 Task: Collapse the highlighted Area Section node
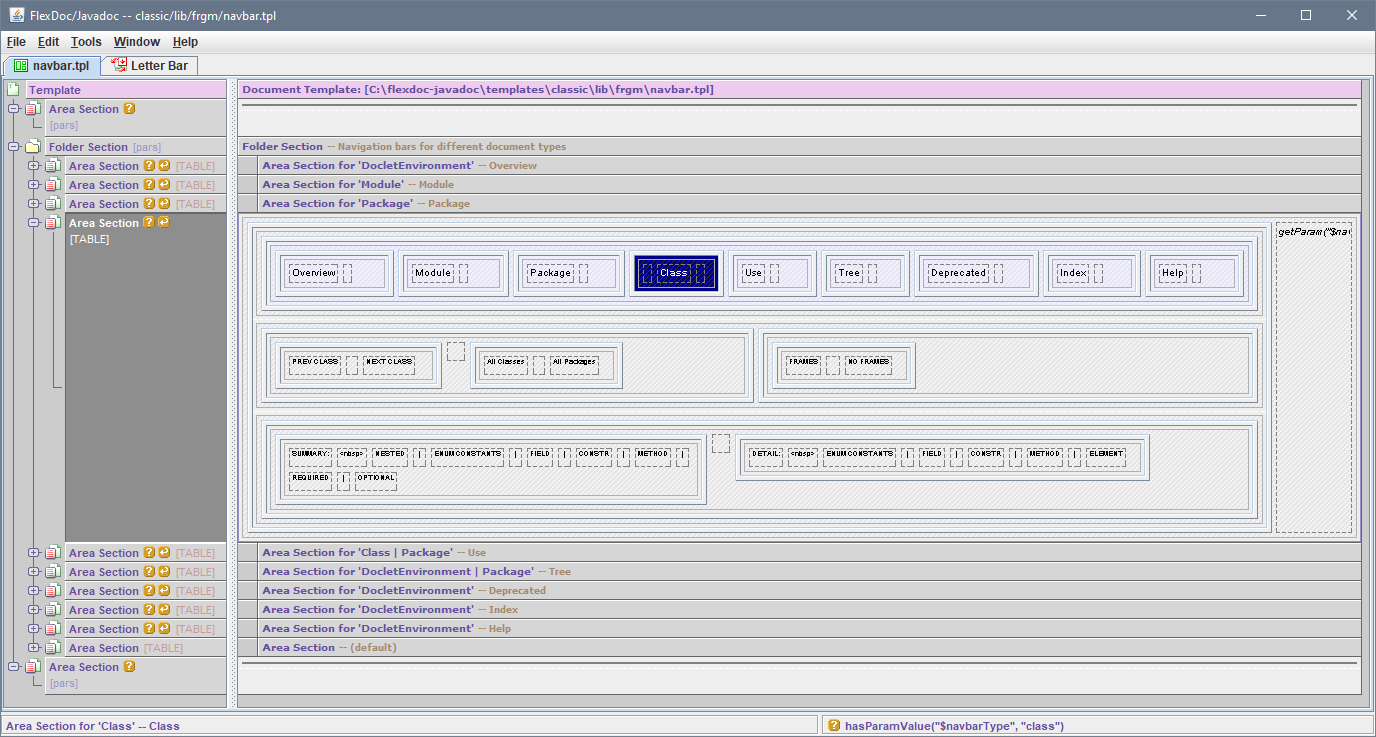34,223
